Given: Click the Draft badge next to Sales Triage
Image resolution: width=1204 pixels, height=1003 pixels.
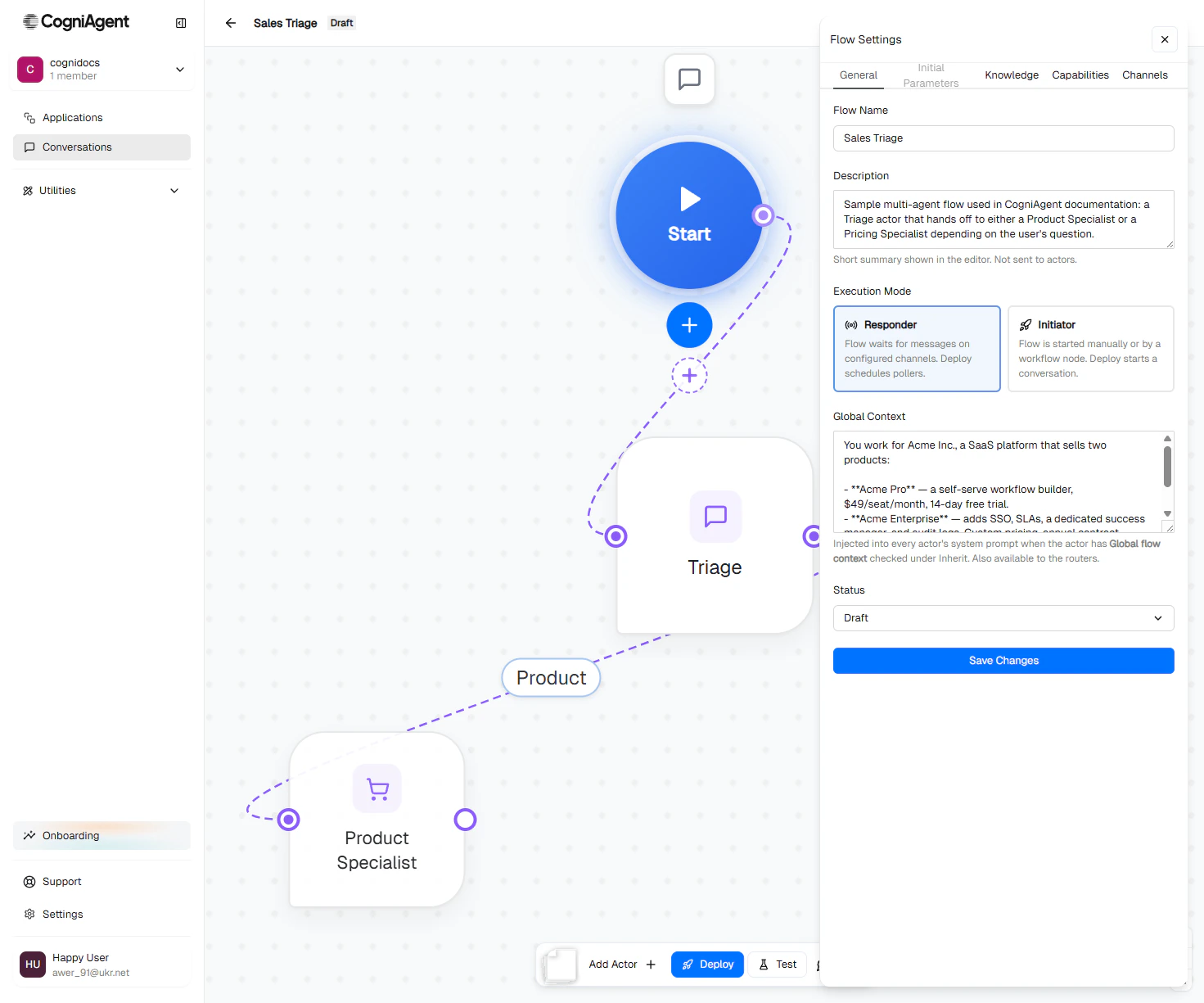Looking at the screenshot, I should coord(341,23).
